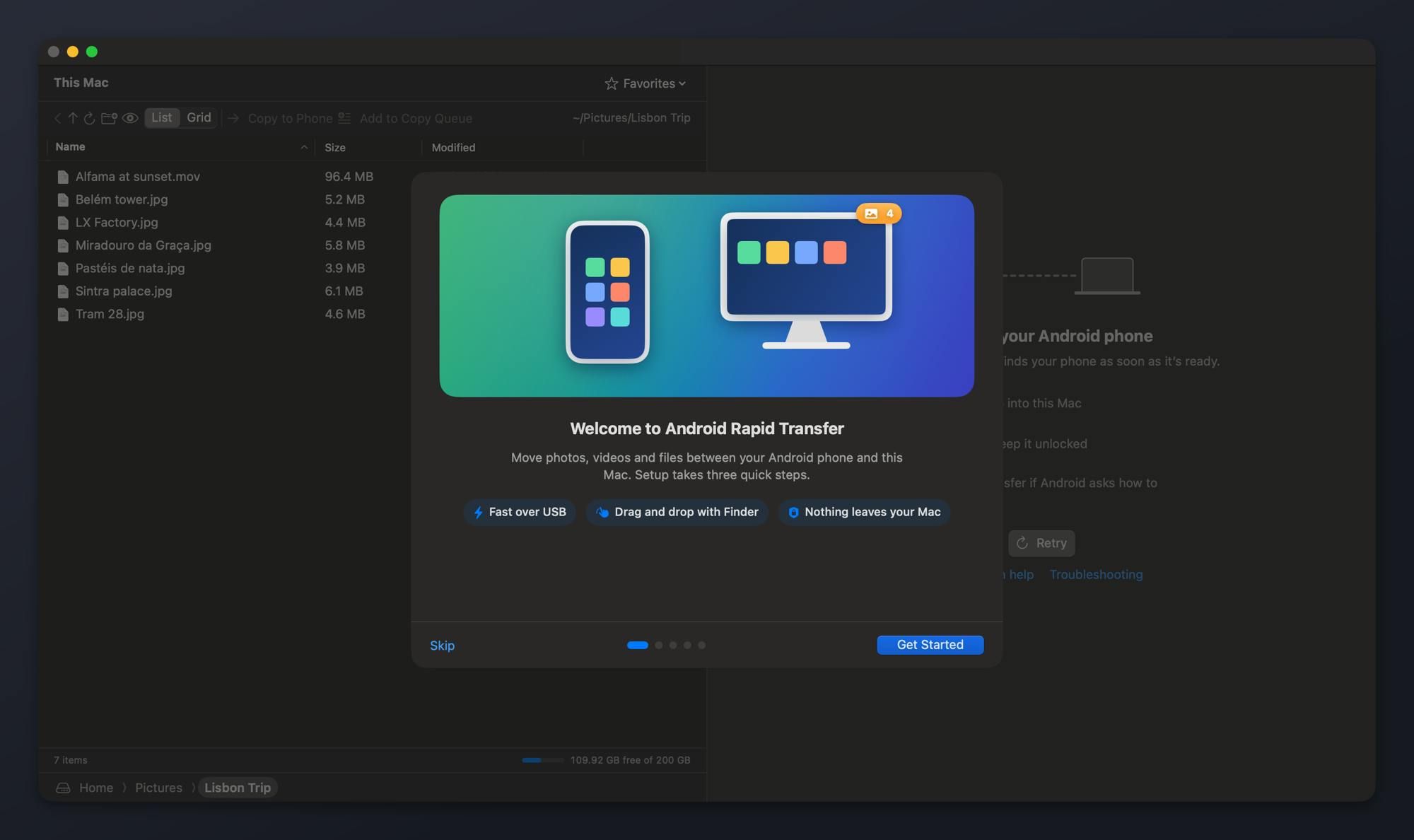Switch to List view
Viewport: 1414px width, 840px height.
point(162,117)
